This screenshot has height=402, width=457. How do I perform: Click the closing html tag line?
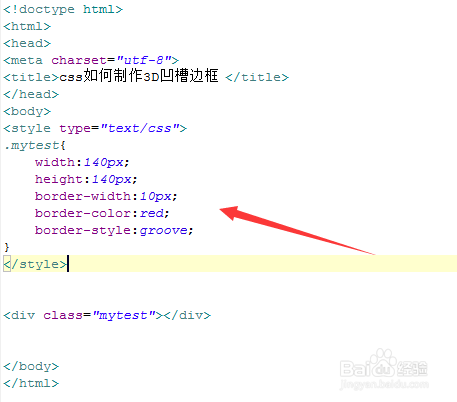(31, 383)
